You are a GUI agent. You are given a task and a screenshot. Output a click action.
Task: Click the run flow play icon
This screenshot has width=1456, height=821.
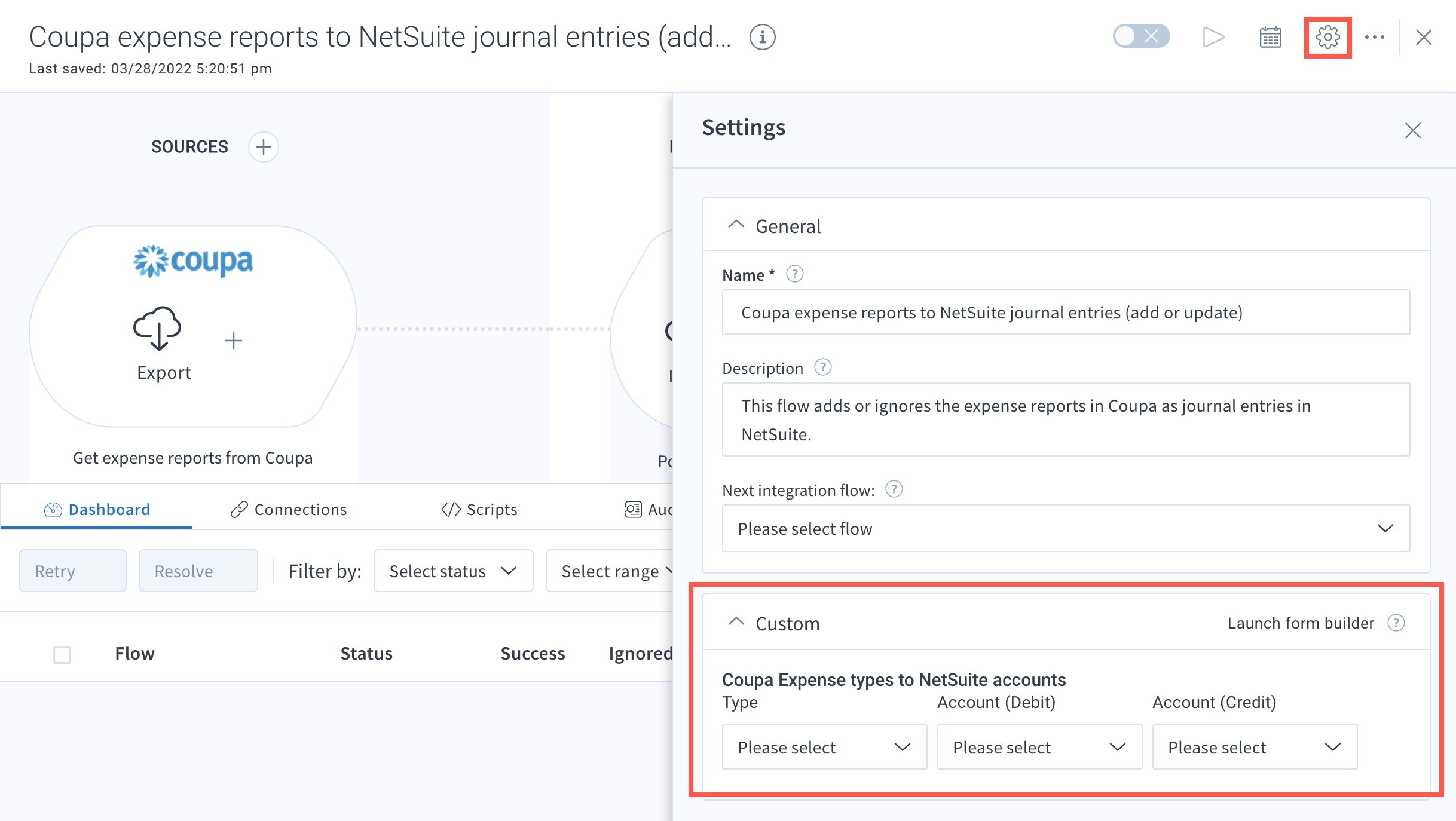(1213, 38)
